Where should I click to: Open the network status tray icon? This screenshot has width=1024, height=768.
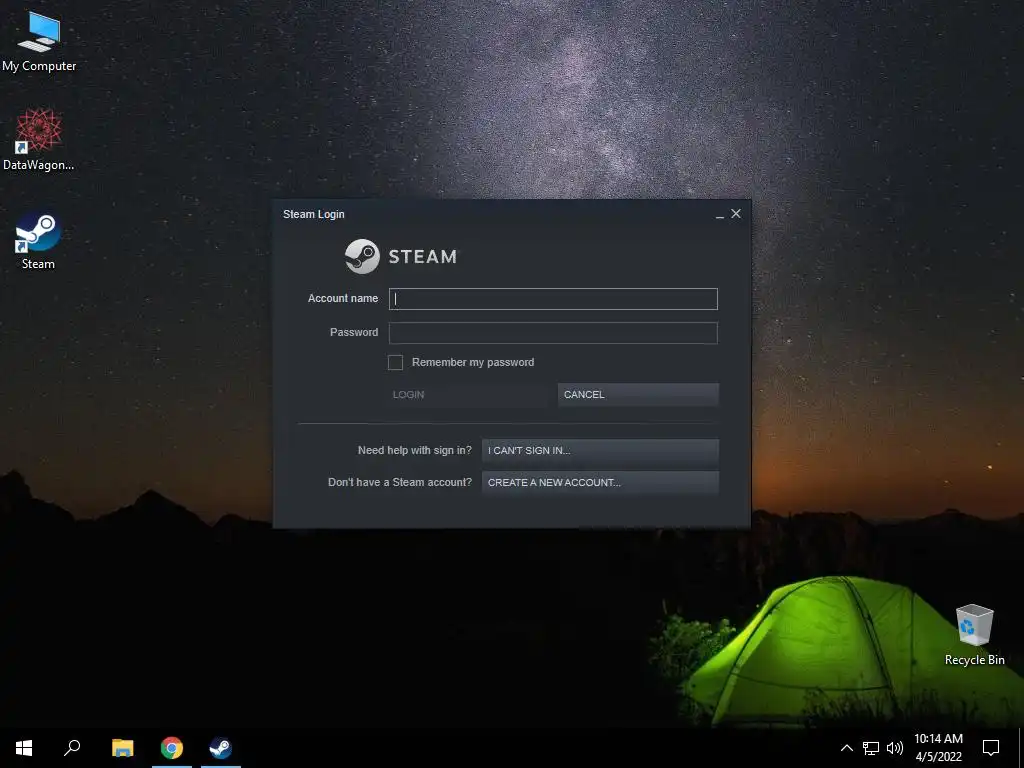coord(871,748)
